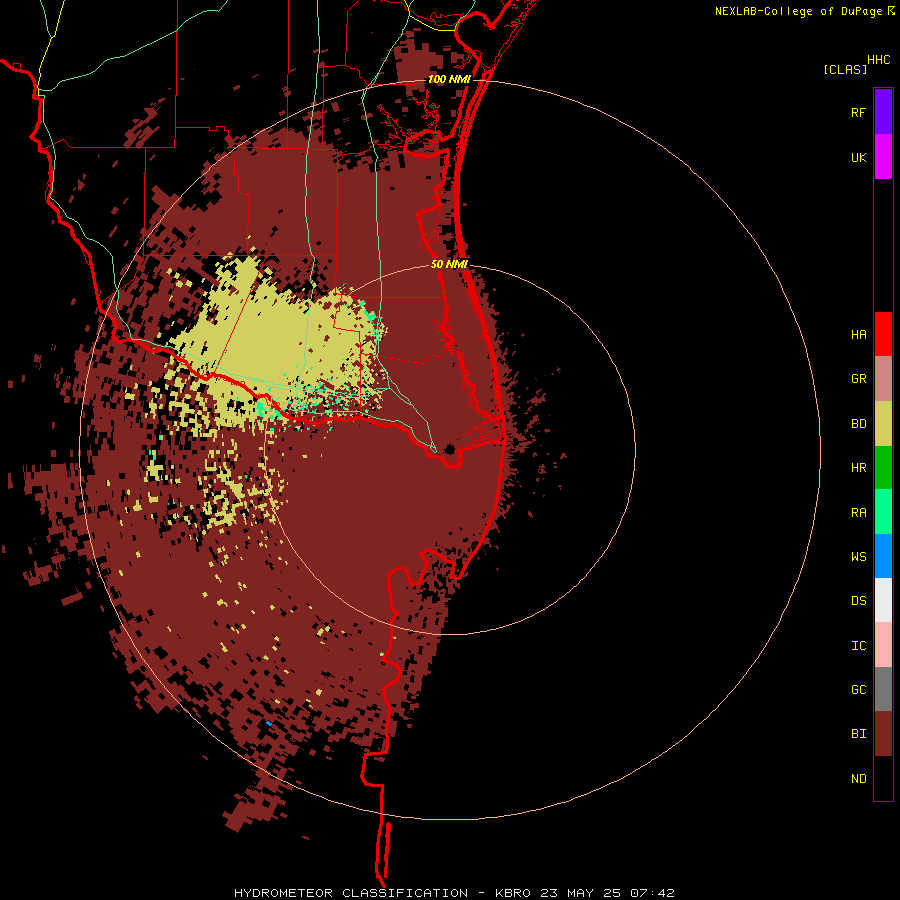Click the RF legend label
The width and height of the screenshot is (900, 900).
click(x=858, y=112)
